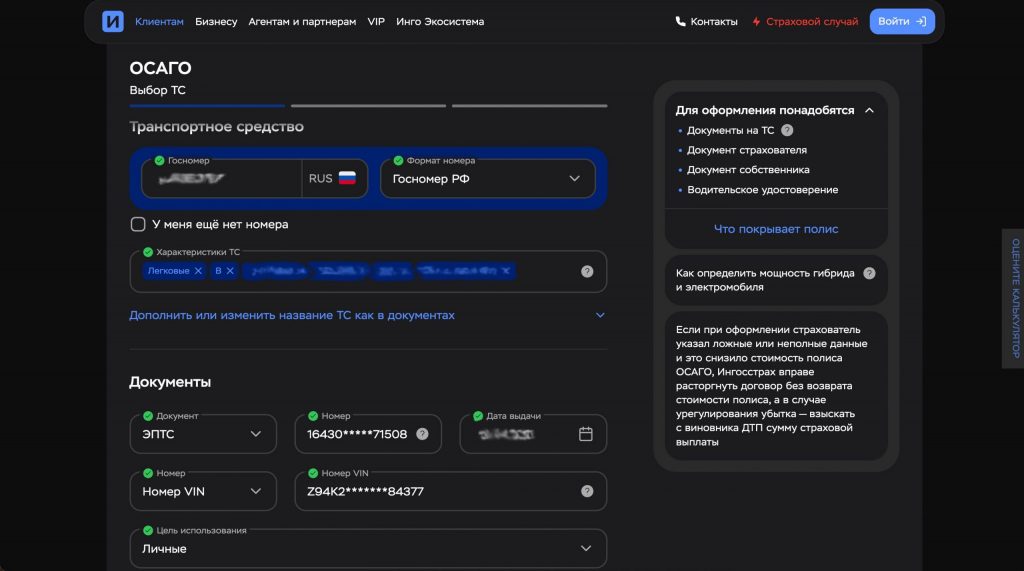Click help icon in ЭПТС Номер field

pos(422,434)
